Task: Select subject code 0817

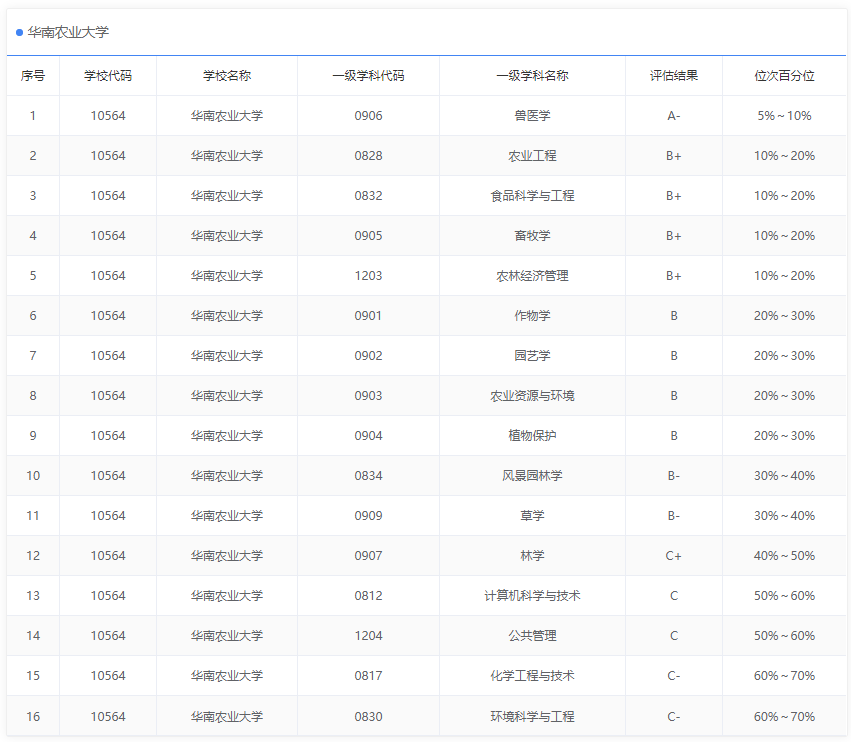Action: tap(369, 676)
